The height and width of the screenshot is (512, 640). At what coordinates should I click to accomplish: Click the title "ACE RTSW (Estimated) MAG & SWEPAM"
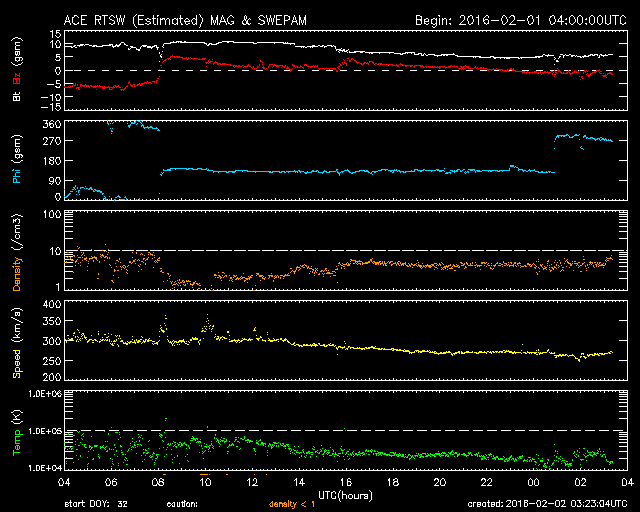click(x=185, y=20)
